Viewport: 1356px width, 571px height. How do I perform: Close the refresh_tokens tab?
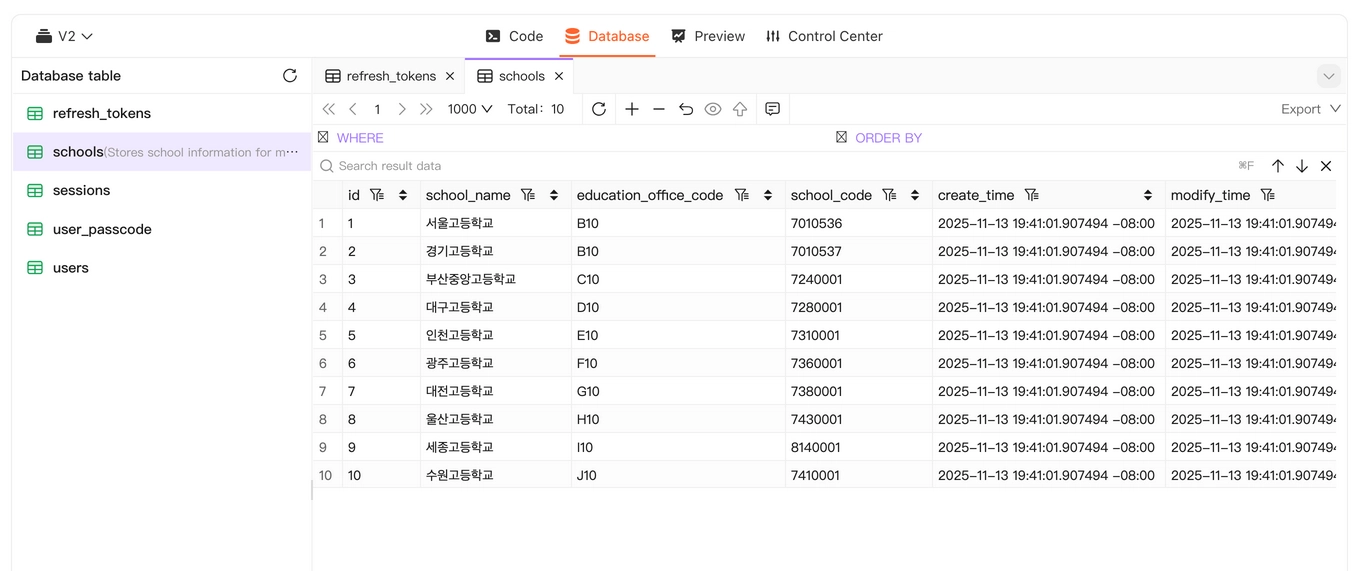[450, 76]
